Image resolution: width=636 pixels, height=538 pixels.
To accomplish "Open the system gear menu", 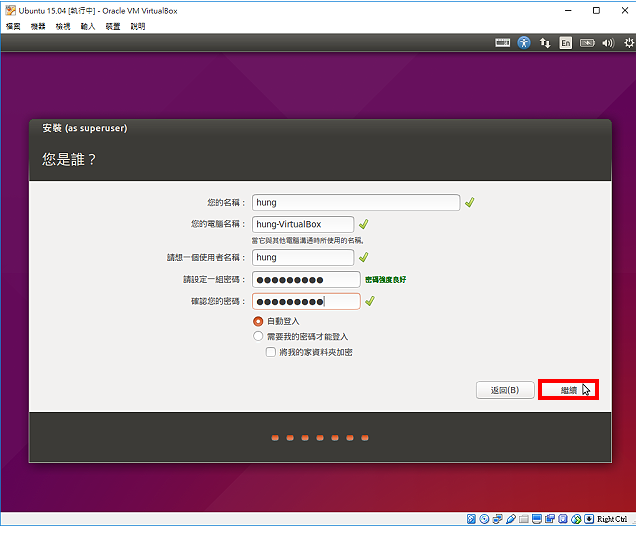I will coord(629,43).
